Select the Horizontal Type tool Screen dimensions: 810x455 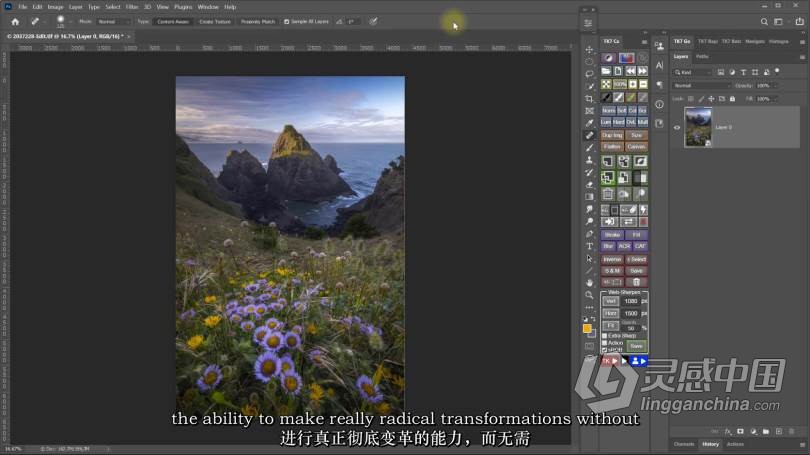click(589, 246)
